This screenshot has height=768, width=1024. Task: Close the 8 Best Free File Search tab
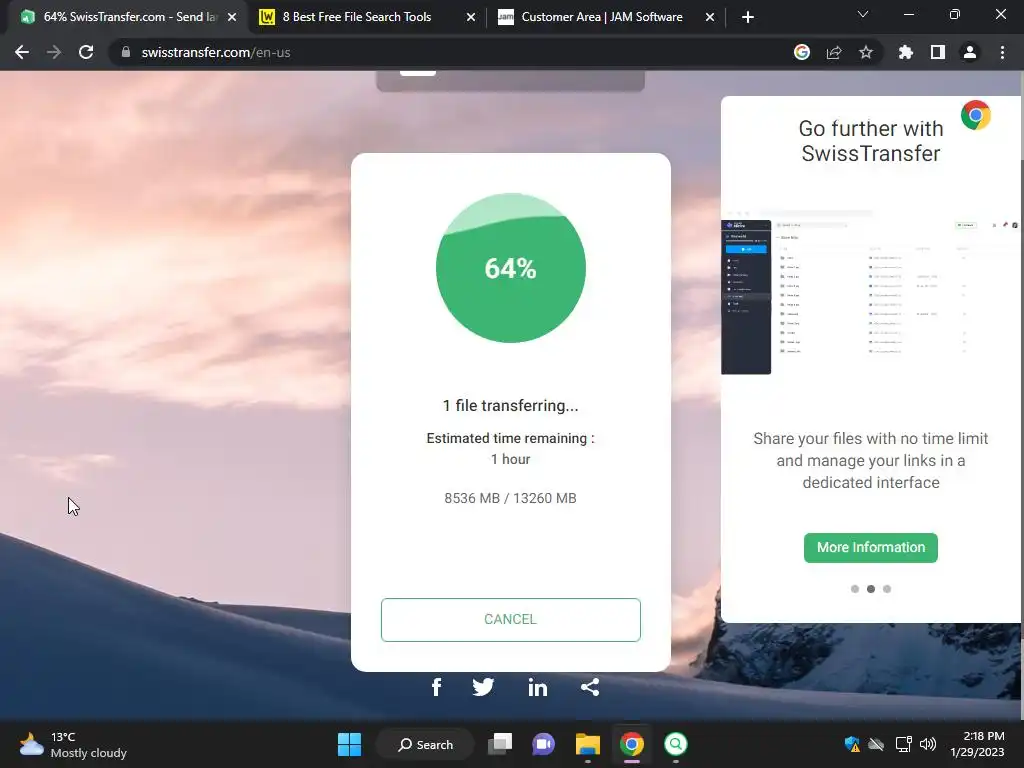coord(471,17)
